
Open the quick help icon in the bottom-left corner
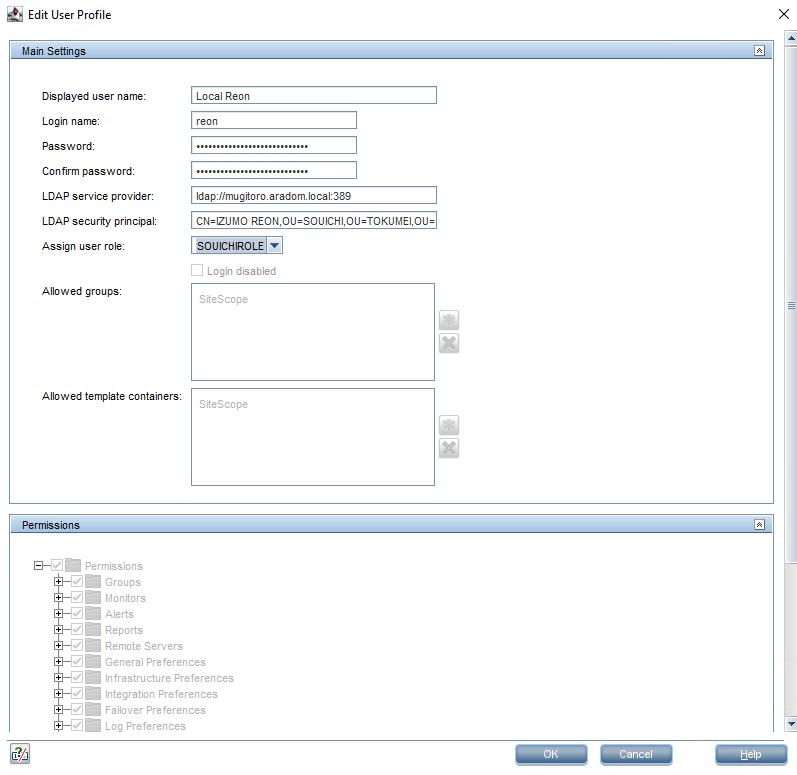pyautogui.click(x=20, y=754)
